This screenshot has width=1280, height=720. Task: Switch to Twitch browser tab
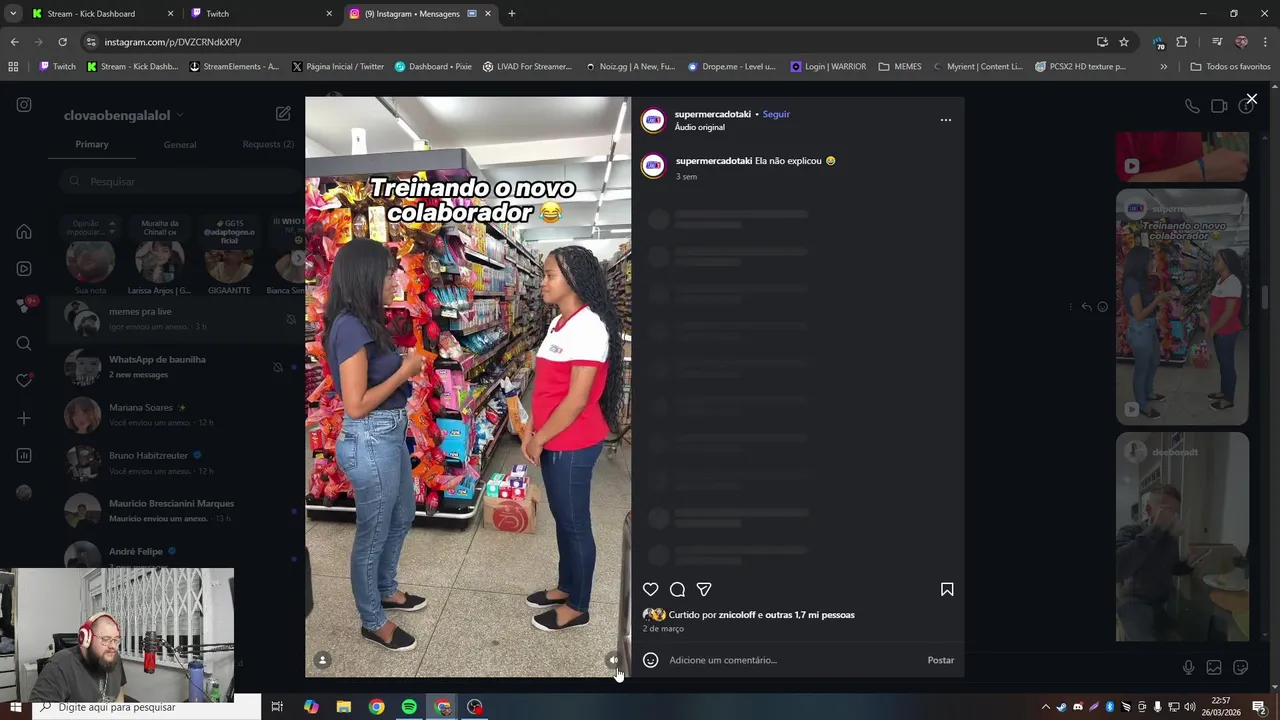[x=260, y=14]
